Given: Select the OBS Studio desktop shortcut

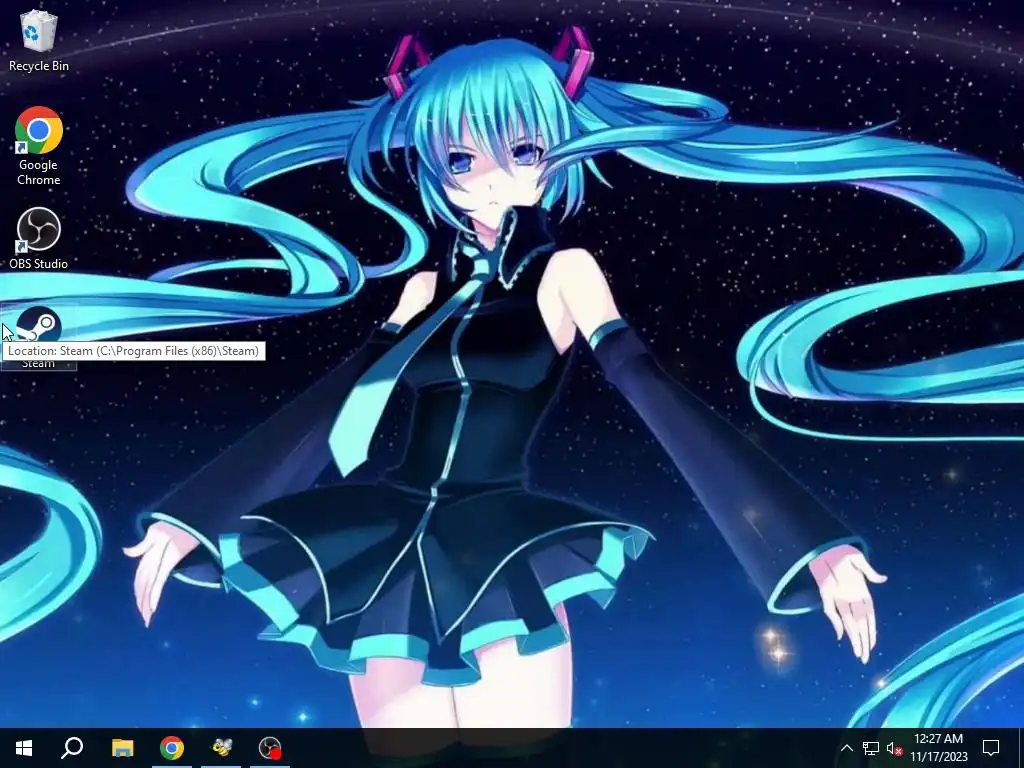Looking at the screenshot, I should pos(39,231).
